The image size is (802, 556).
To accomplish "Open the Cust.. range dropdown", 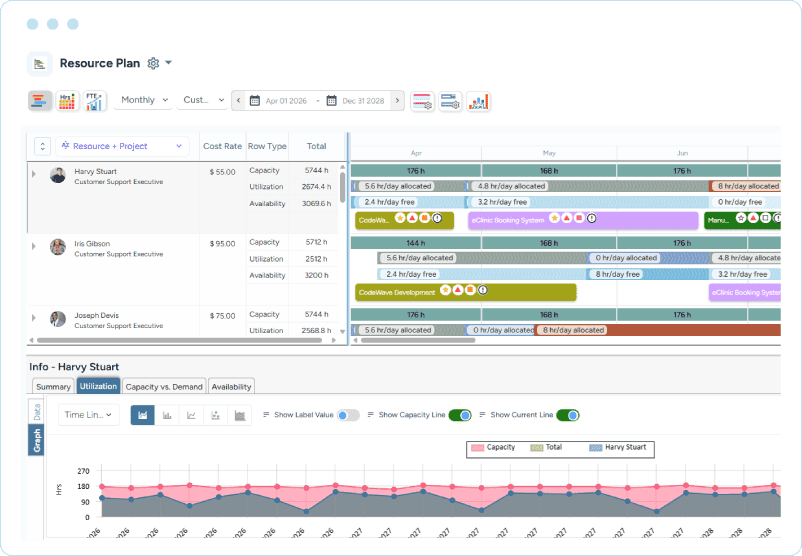I will [204, 100].
